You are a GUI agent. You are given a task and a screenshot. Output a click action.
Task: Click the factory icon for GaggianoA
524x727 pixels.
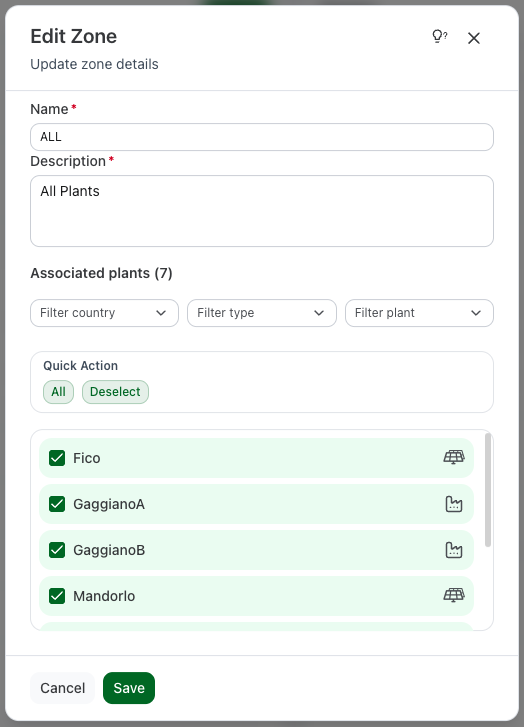(454, 504)
